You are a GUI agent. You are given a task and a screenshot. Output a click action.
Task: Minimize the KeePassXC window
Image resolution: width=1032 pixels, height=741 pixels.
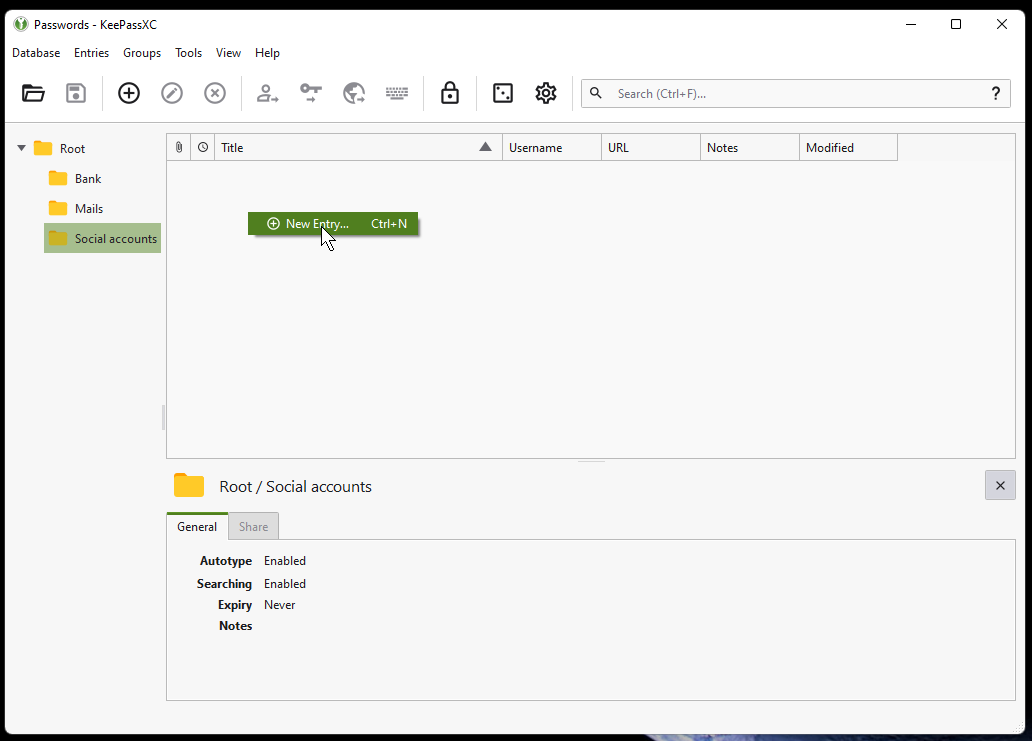point(911,24)
